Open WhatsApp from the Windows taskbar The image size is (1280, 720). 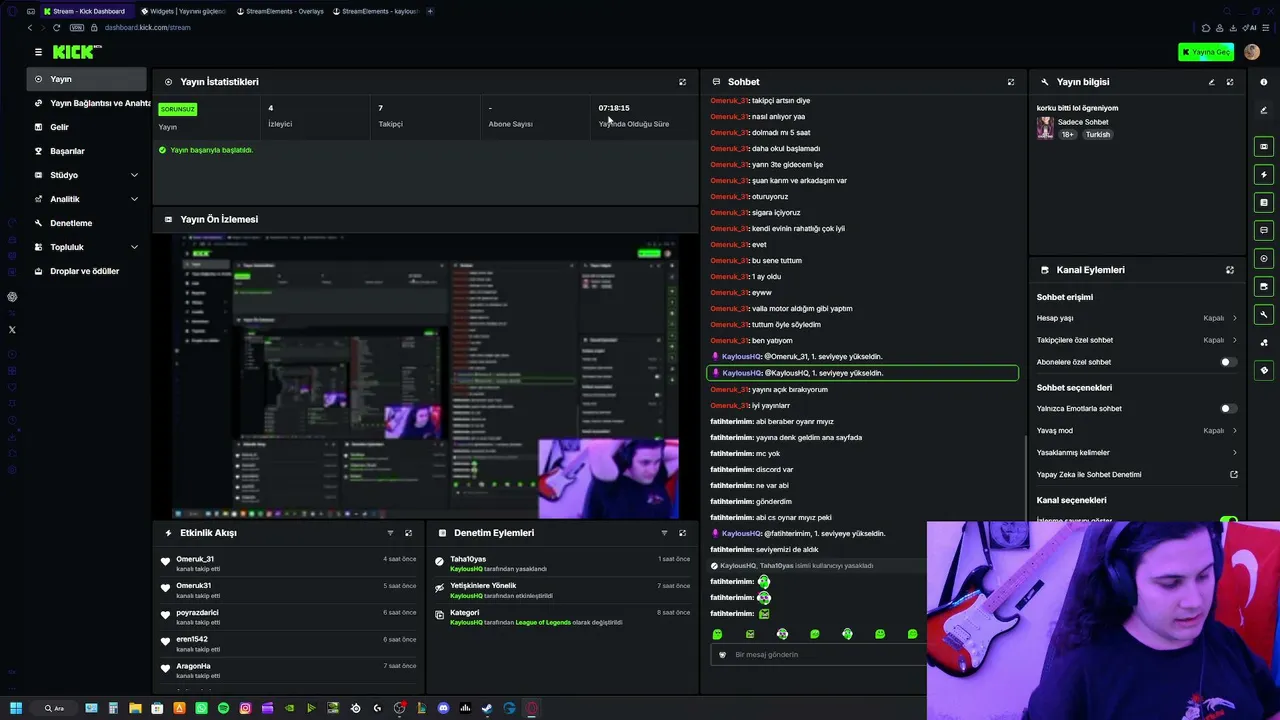[201, 708]
